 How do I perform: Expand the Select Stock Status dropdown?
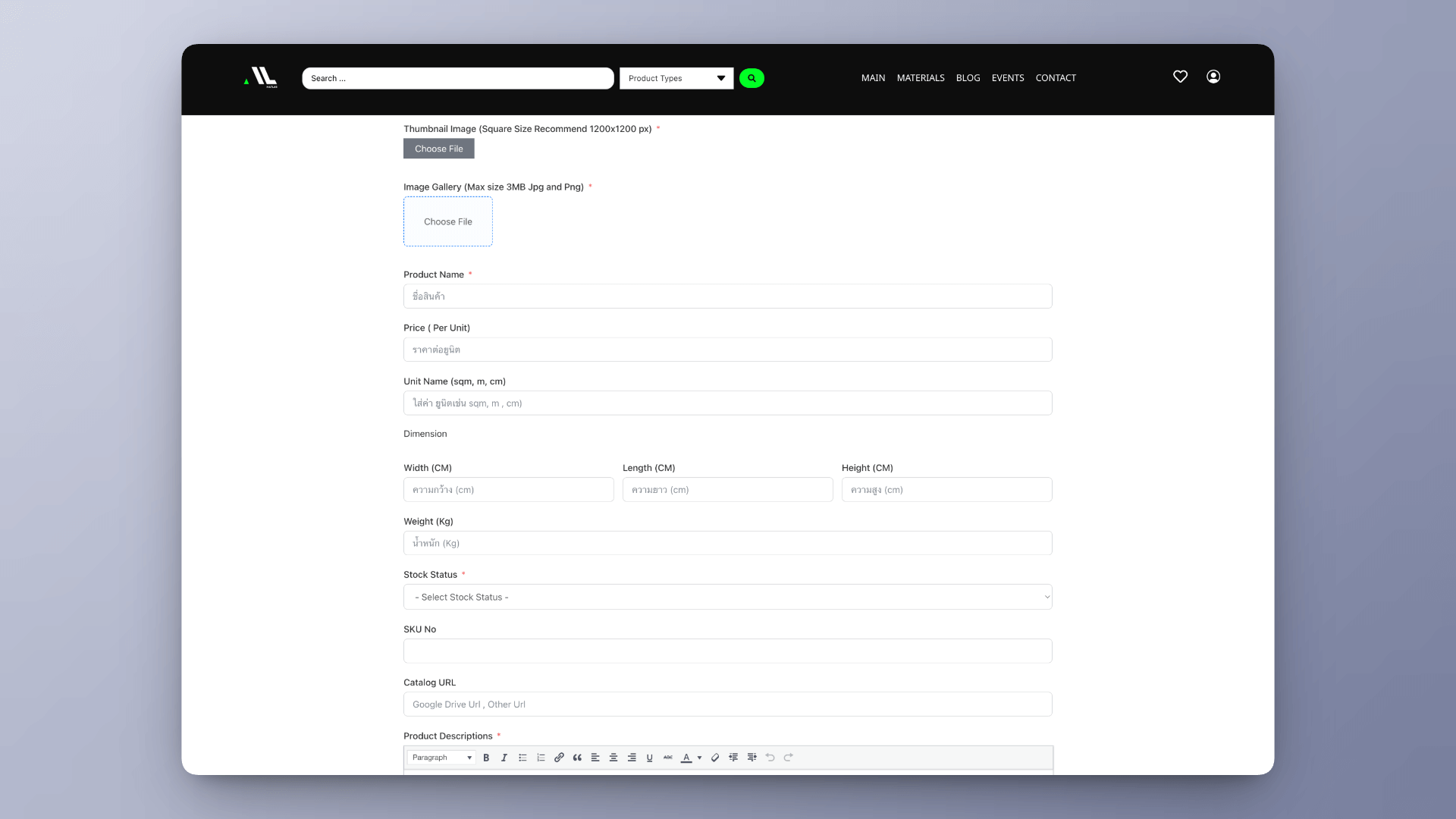point(727,597)
